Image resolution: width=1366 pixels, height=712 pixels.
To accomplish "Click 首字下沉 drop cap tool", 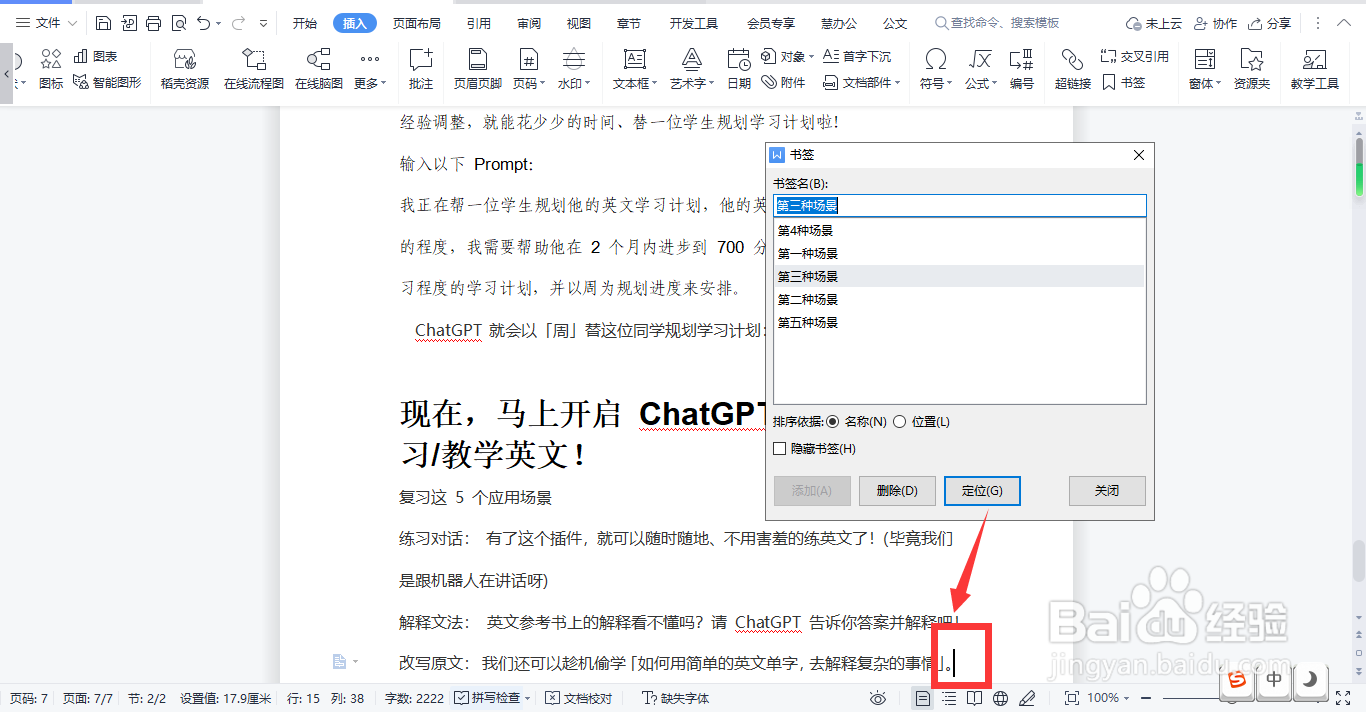I will [x=857, y=57].
